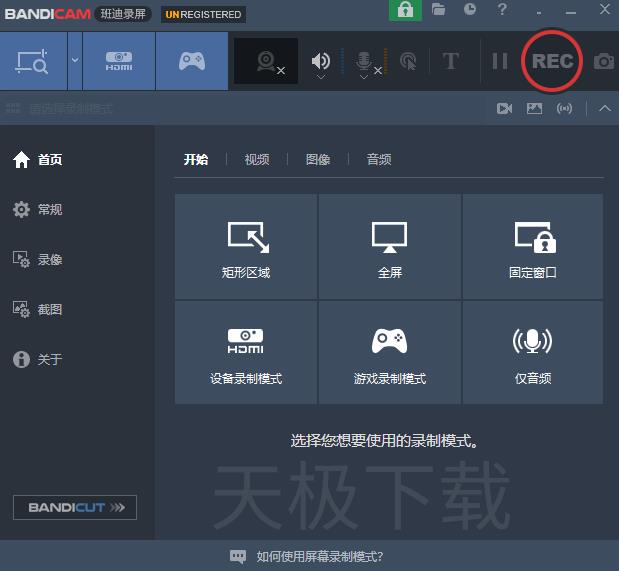This screenshot has height=571, width=619.
Task: Switch to the 开始 tab
Action: click(x=196, y=160)
